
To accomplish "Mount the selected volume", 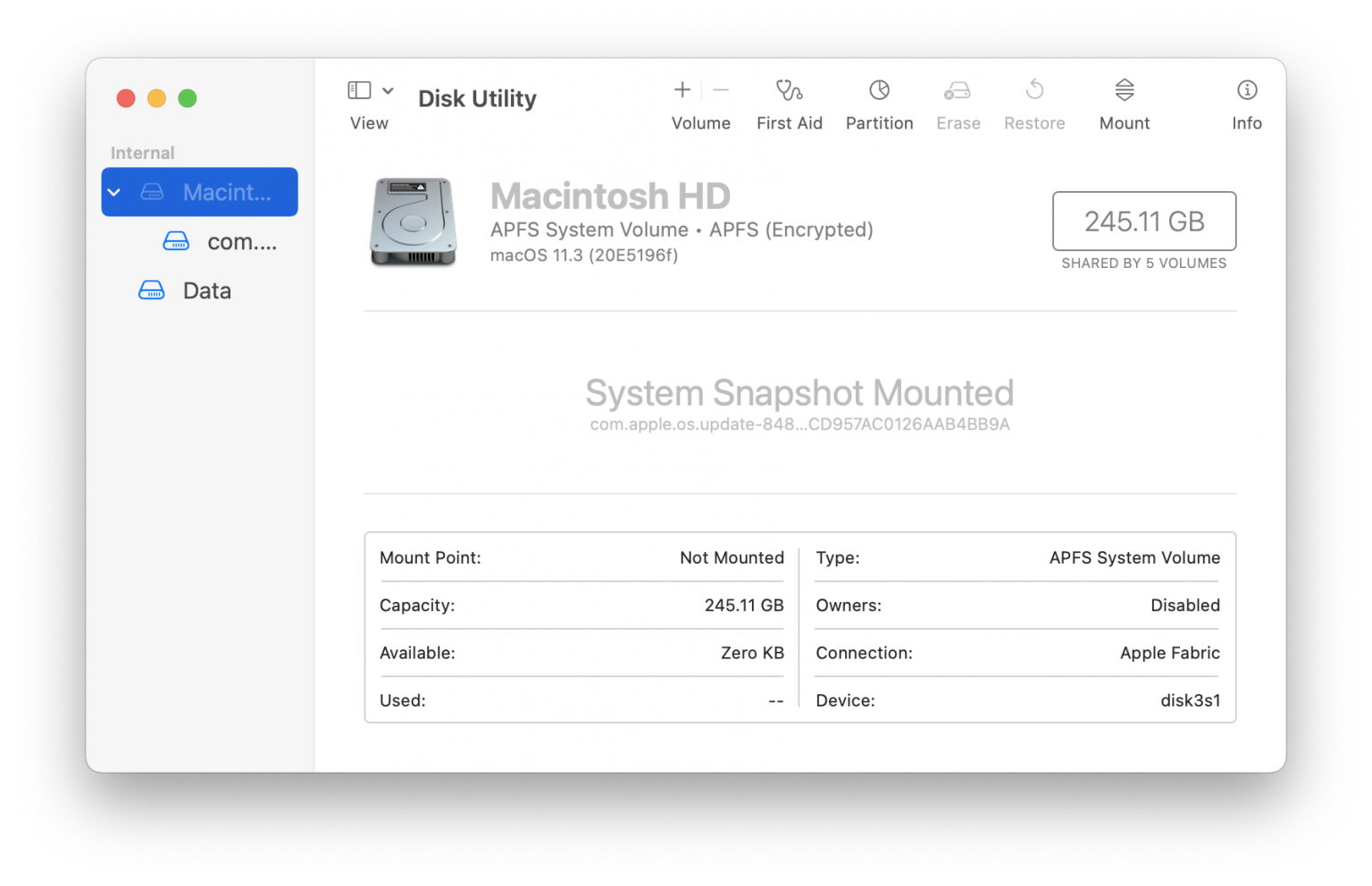I will pos(1124,103).
